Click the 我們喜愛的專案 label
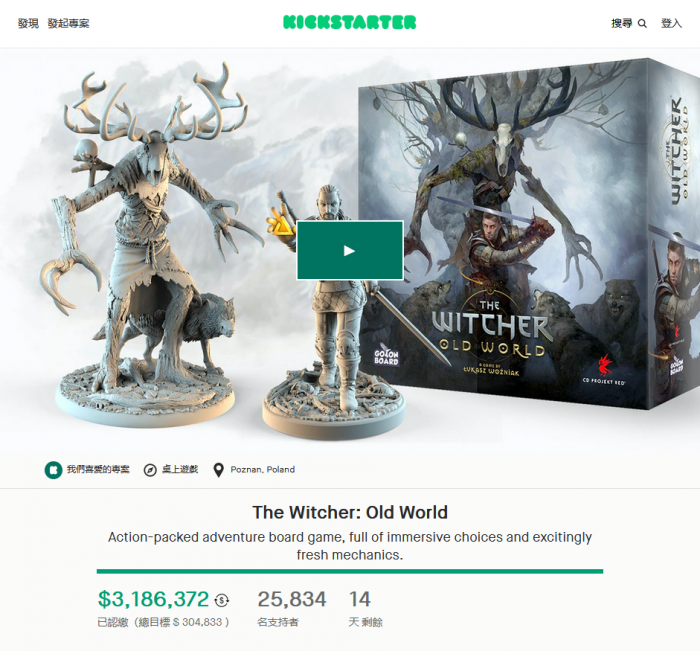The image size is (700, 651). [x=98, y=469]
